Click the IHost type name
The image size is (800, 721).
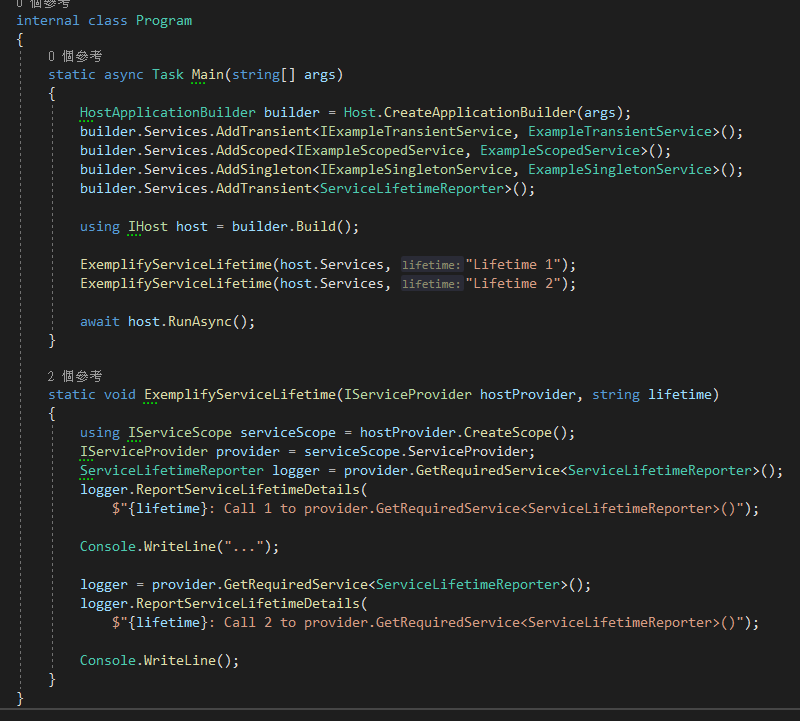[147, 227]
